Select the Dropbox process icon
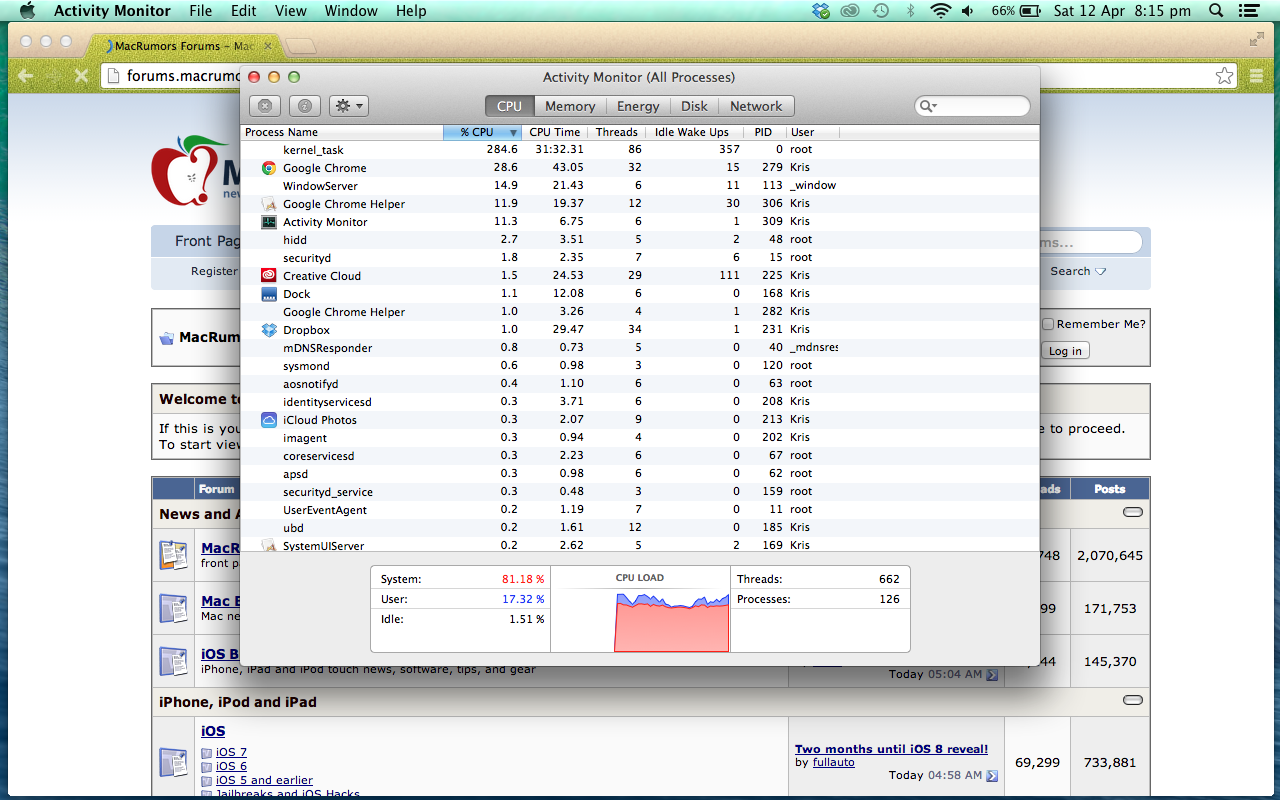Viewport: 1280px width, 800px height. click(x=269, y=330)
